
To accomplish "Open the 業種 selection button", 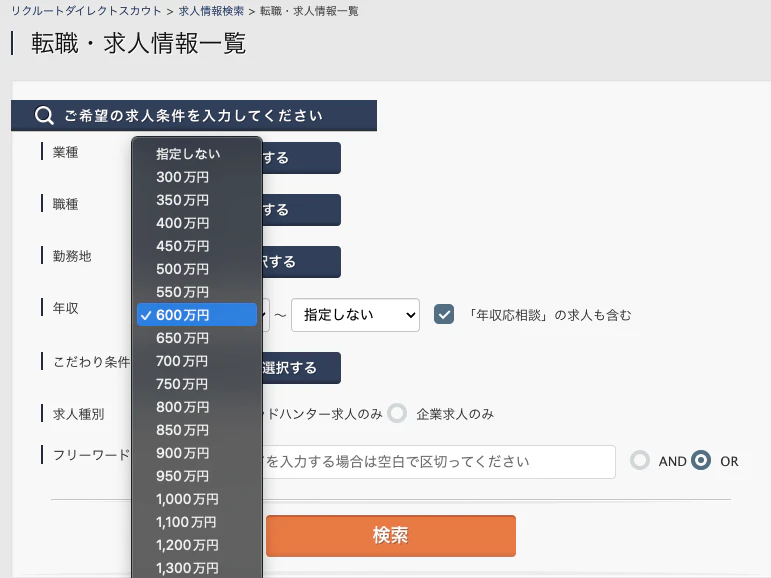I will click(301, 158).
